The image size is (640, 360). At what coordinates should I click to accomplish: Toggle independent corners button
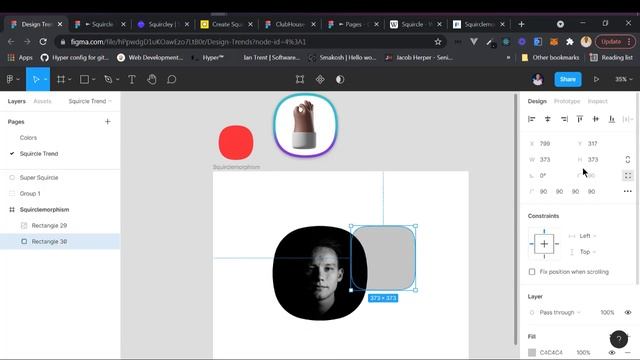pyautogui.click(x=628, y=176)
